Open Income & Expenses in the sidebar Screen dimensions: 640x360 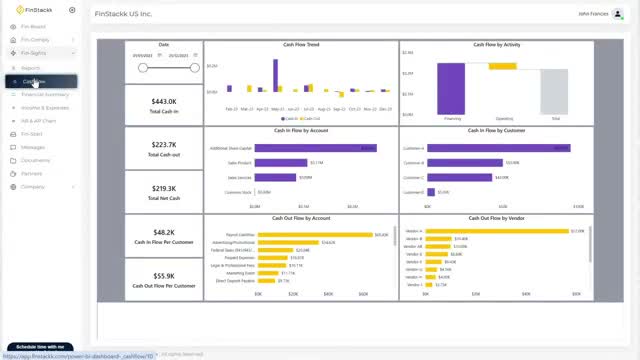tap(45, 108)
